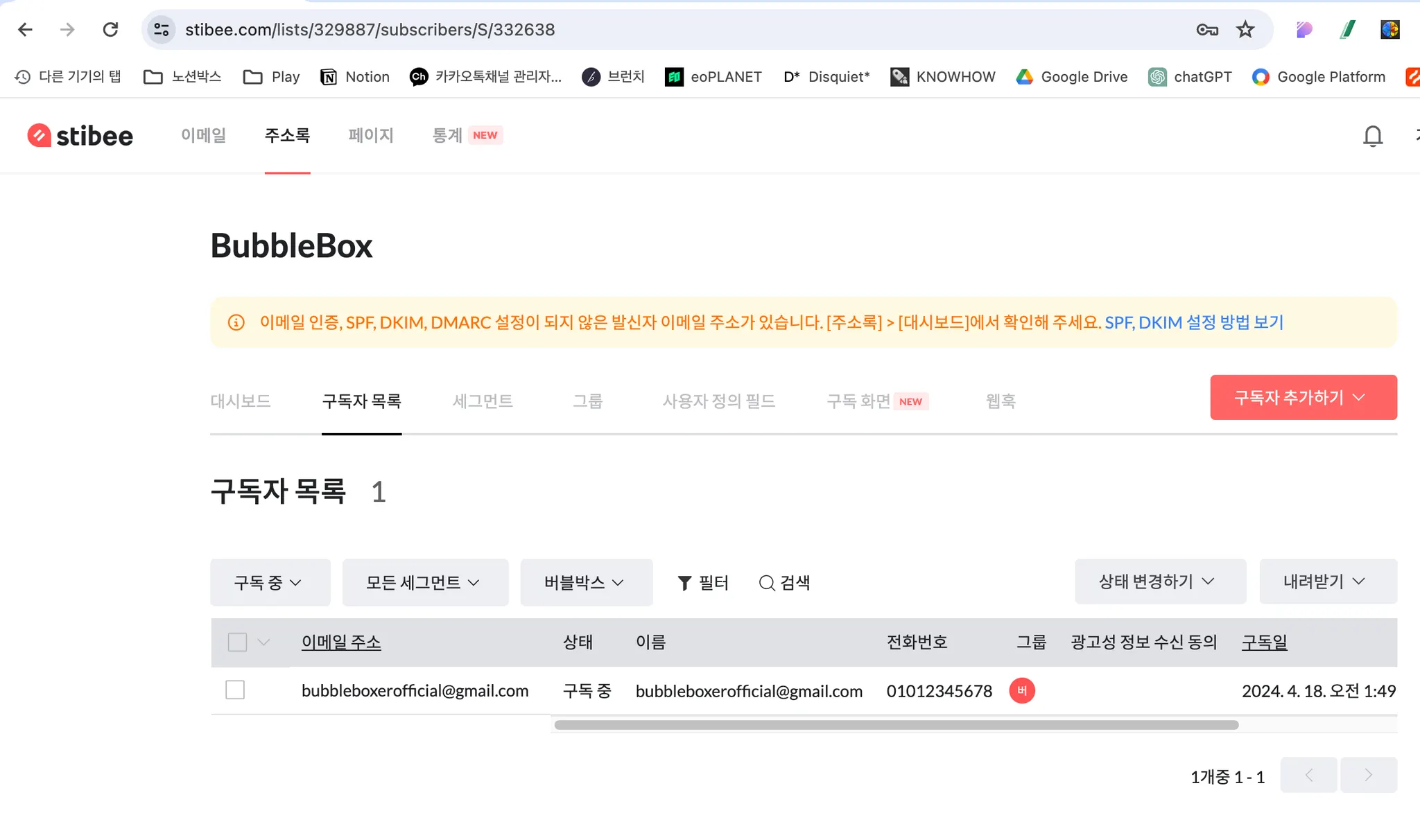Click the magnifier 검색 icon

766,583
